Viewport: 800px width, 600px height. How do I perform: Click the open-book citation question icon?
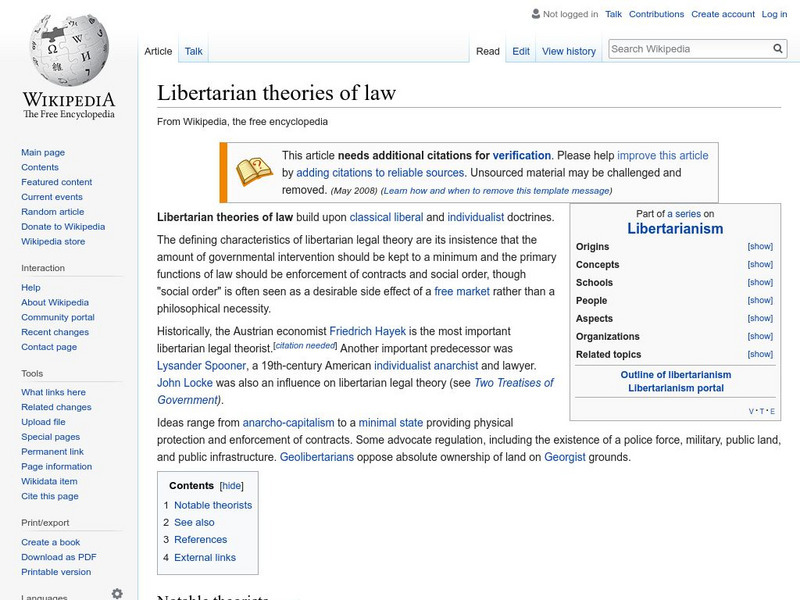click(254, 171)
